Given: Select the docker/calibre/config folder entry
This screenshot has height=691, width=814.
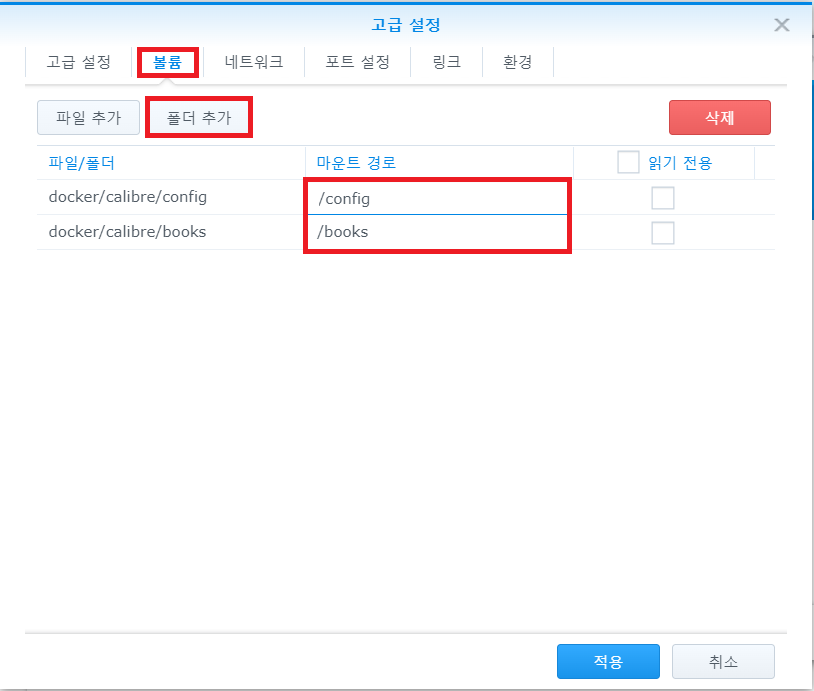Looking at the screenshot, I should coord(128,197).
